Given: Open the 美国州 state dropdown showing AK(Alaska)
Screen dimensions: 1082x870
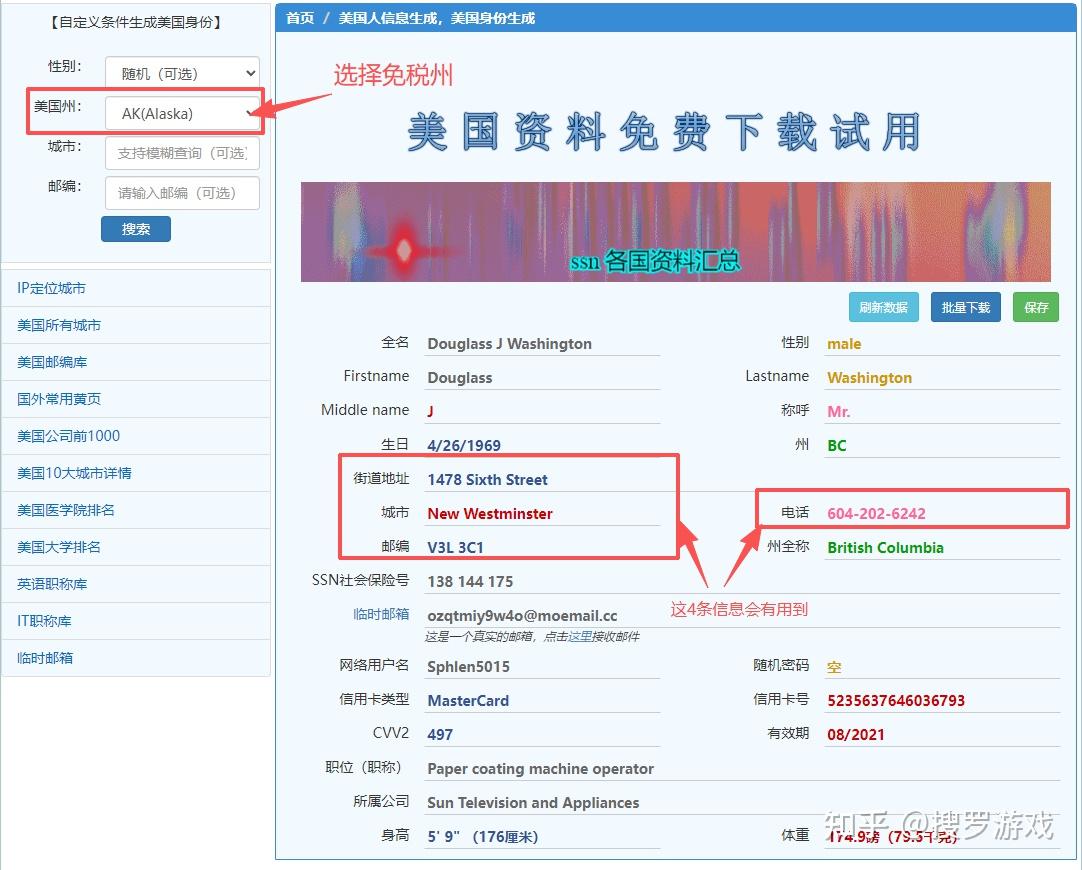Looking at the screenshot, I should 182,113.
